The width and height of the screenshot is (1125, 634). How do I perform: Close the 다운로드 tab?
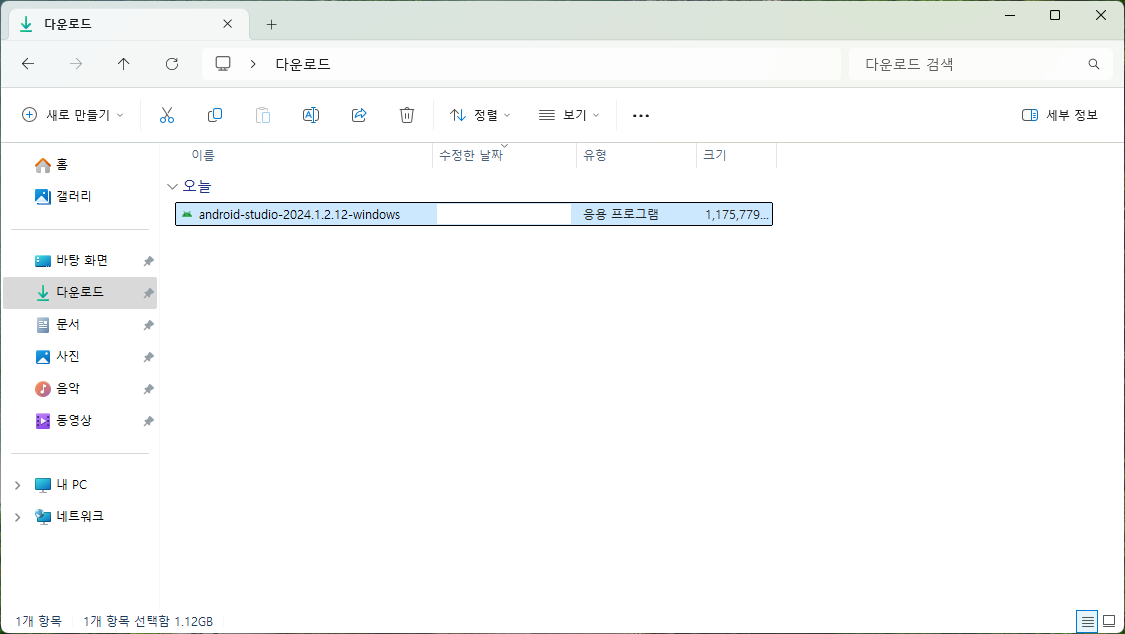pyautogui.click(x=227, y=24)
